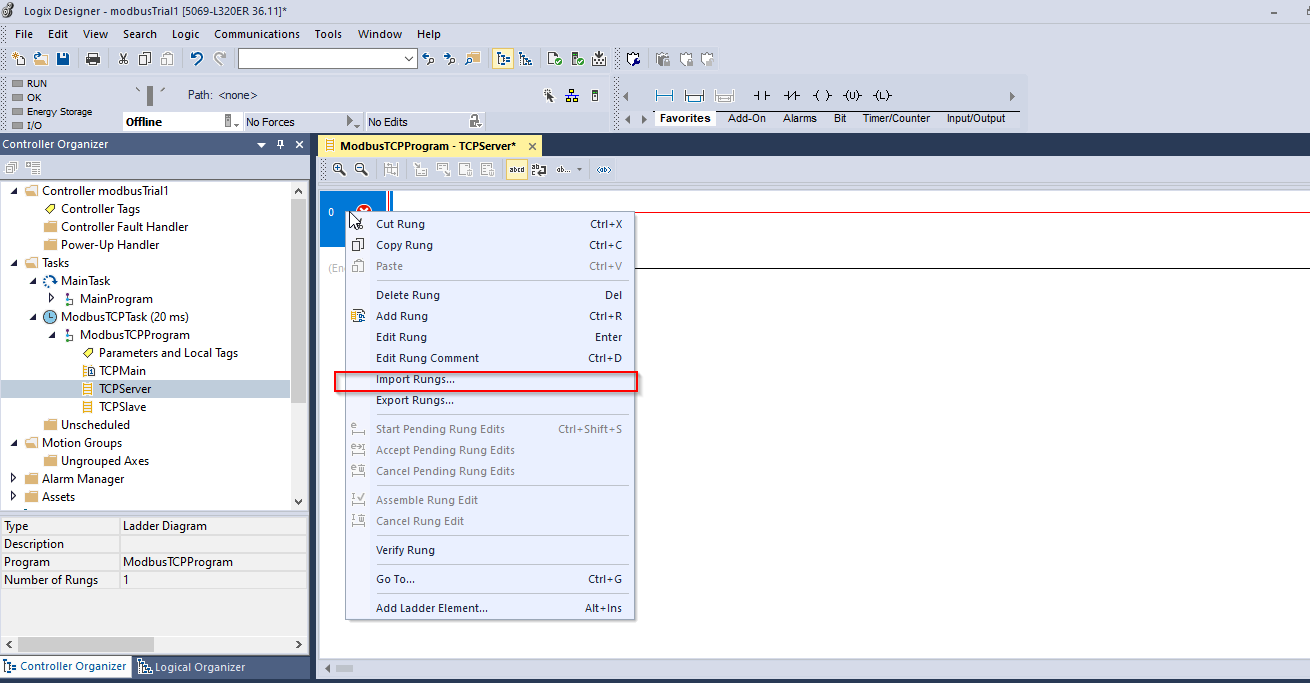
Task: Switch to the Logical Organizer view
Action: (200, 666)
